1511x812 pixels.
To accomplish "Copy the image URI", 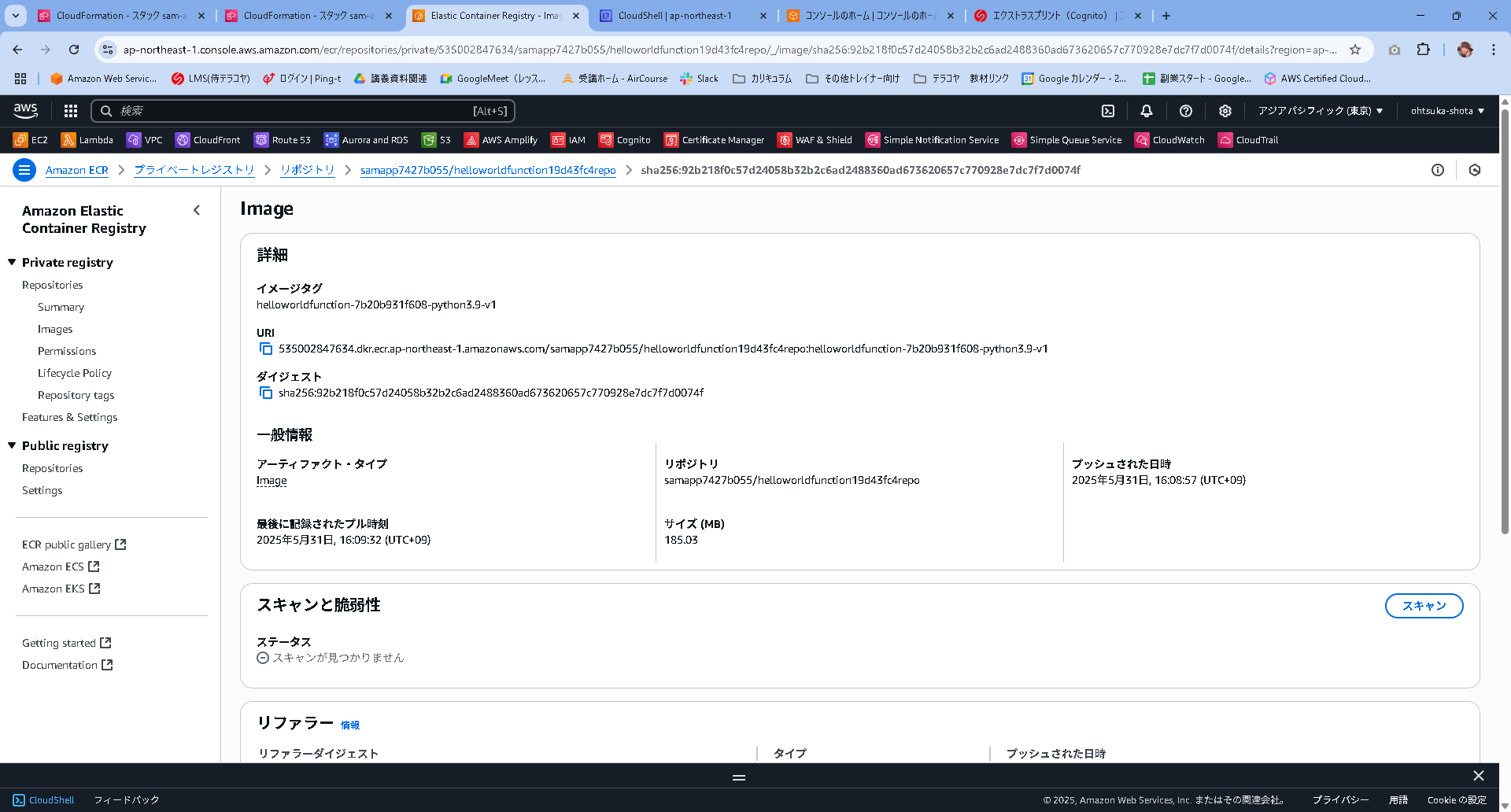I will (x=266, y=349).
